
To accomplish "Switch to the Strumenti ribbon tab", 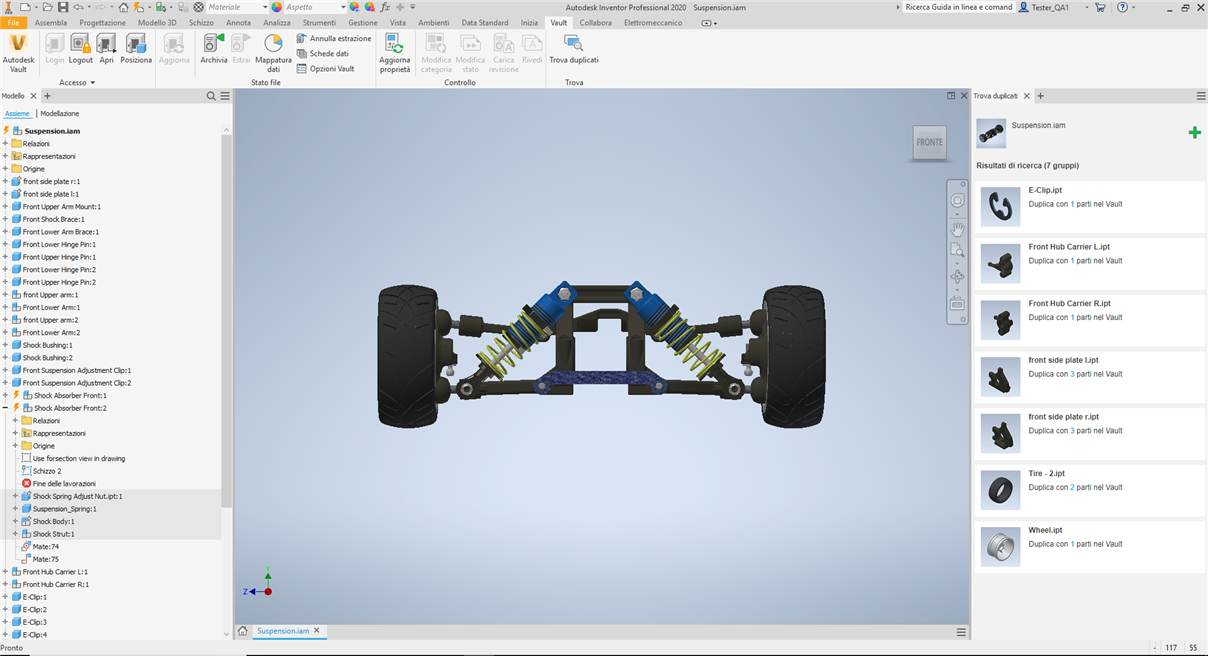I will coord(319,22).
